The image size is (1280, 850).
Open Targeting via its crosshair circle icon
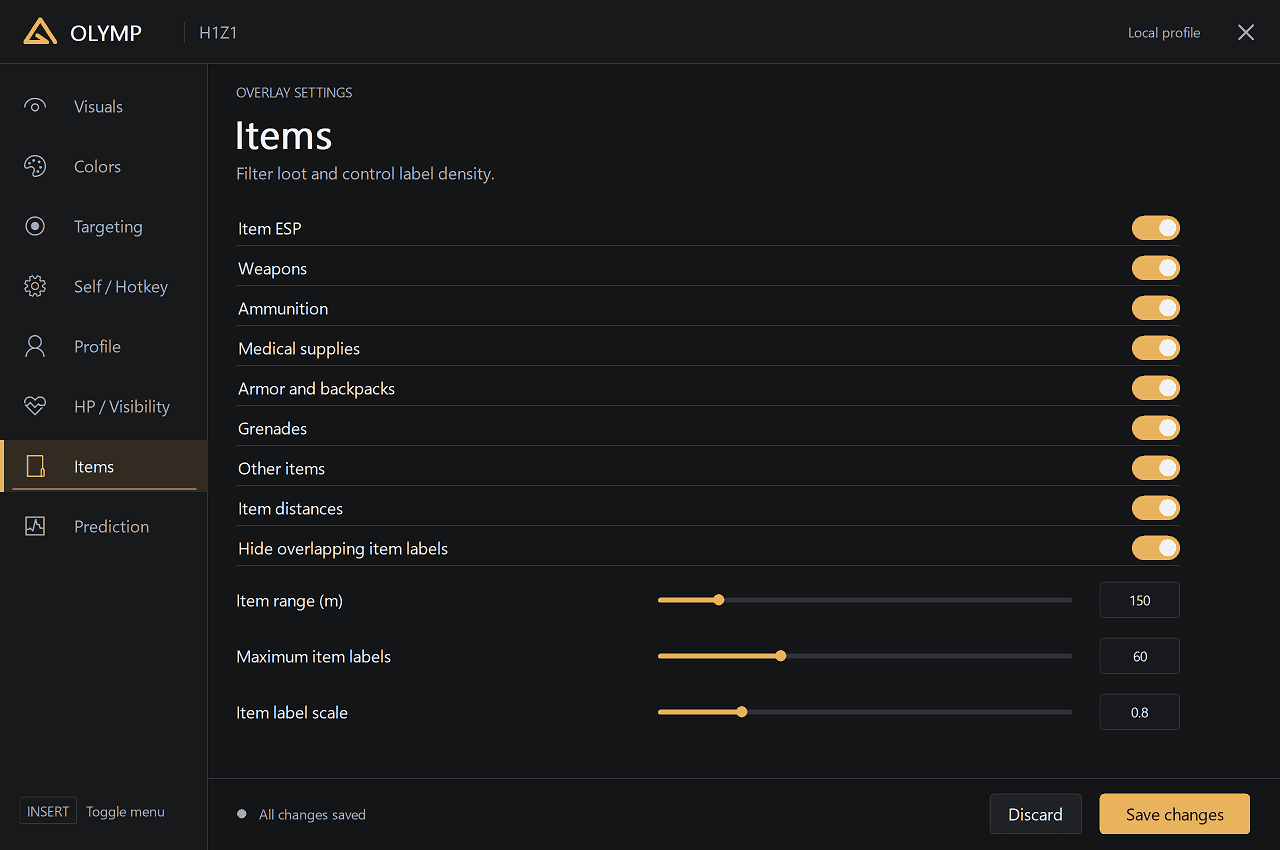[x=35, y=226]
